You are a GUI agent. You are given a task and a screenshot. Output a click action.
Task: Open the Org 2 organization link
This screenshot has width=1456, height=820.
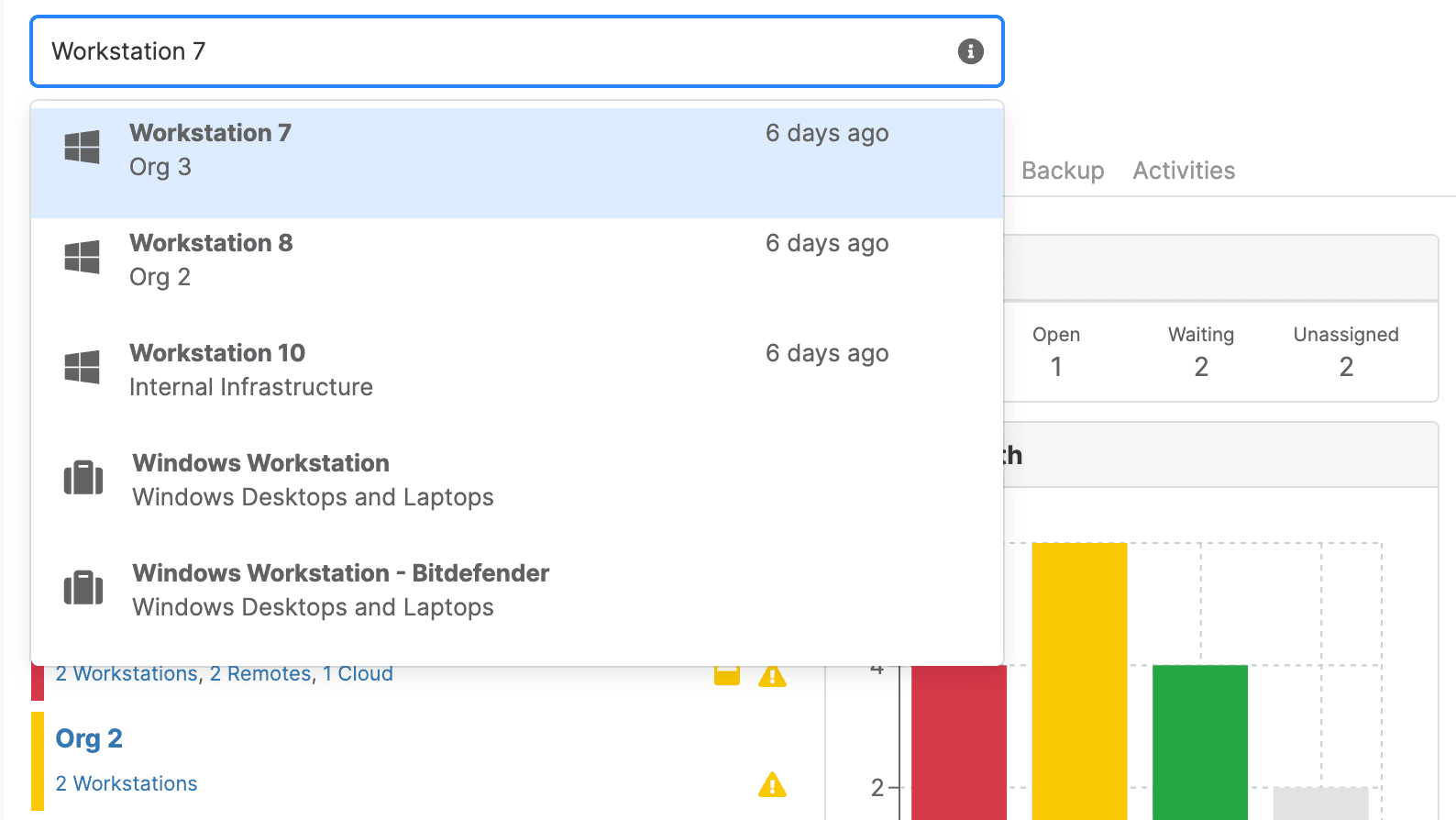pyautogui.click(x=89, y=738)
